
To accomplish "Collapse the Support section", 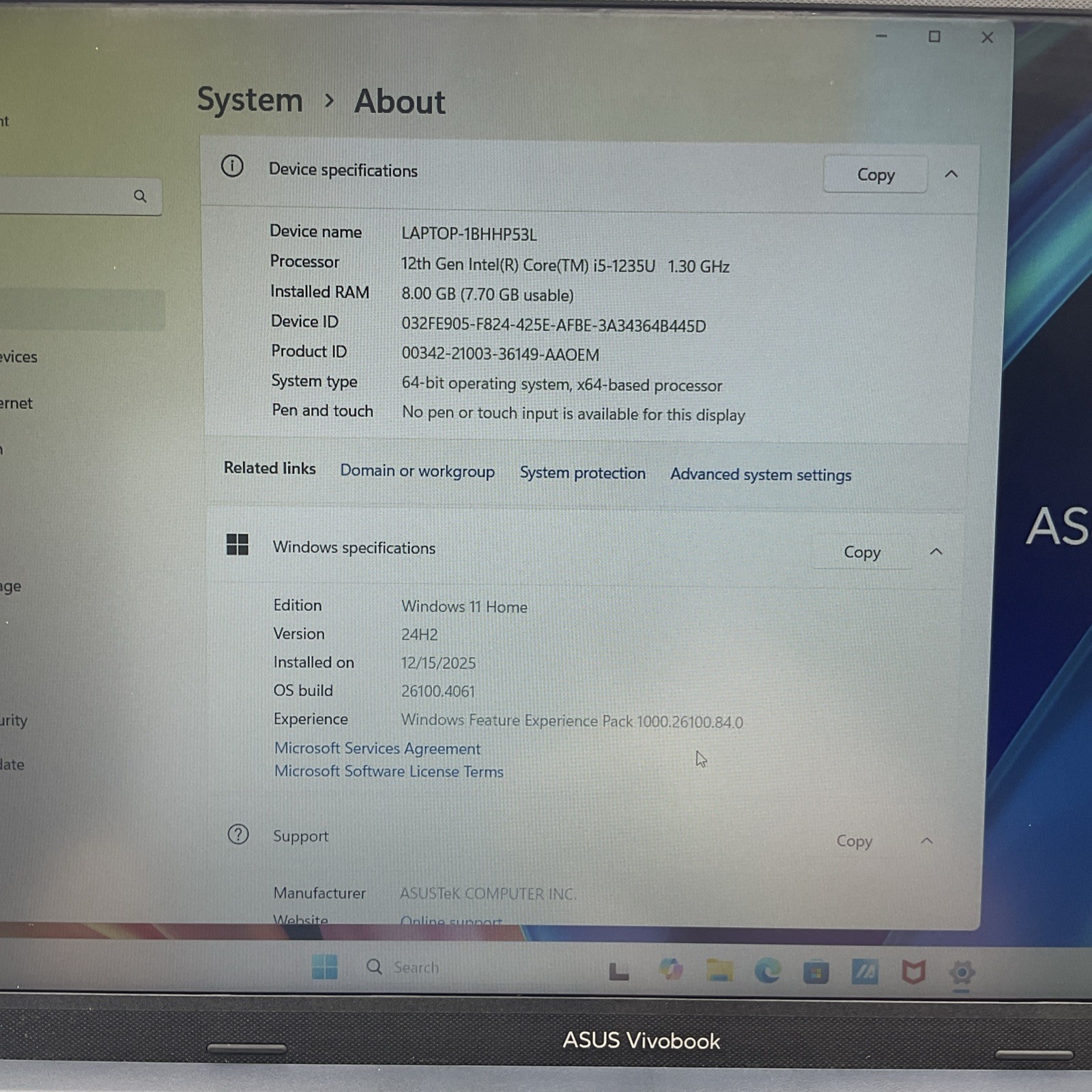I will click(x=926, y=841).
